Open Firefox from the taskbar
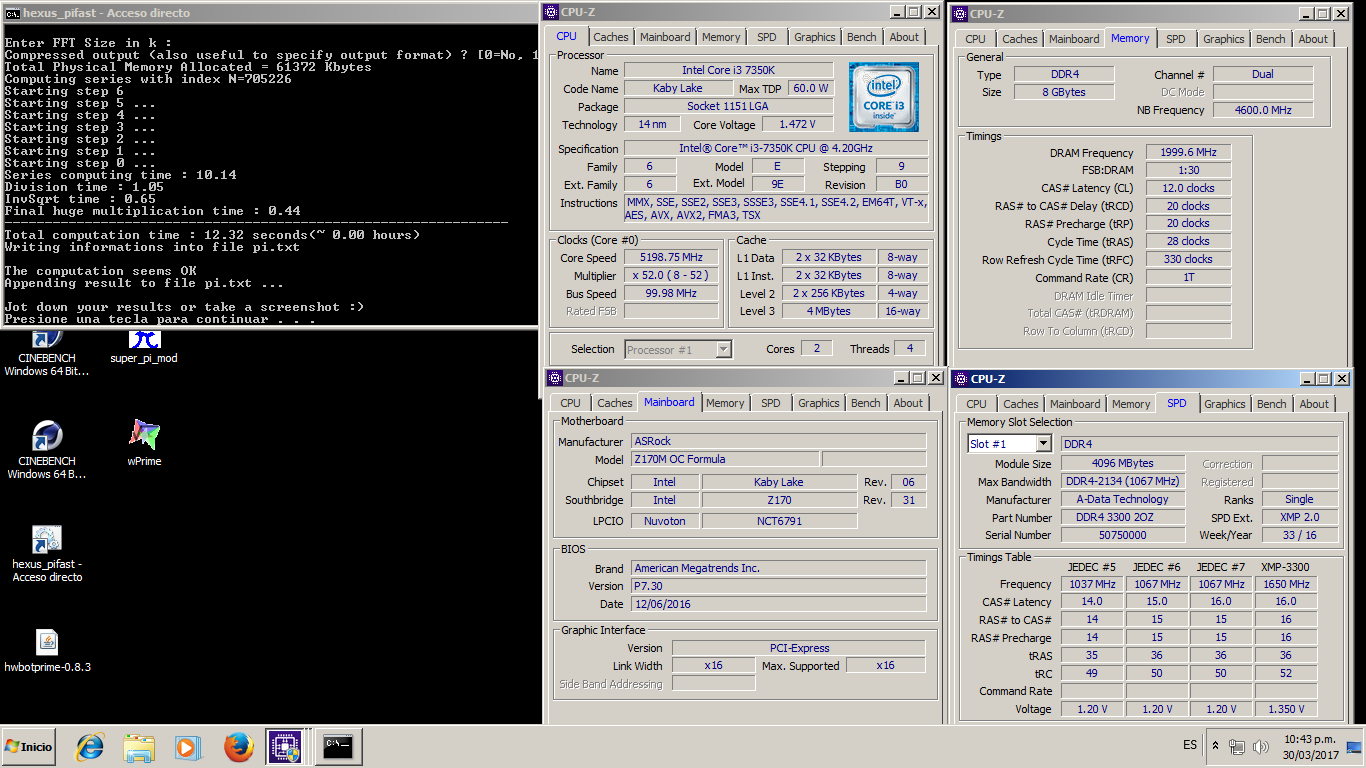This screenshot has width=1366, height=768. [x=238, y=747]
